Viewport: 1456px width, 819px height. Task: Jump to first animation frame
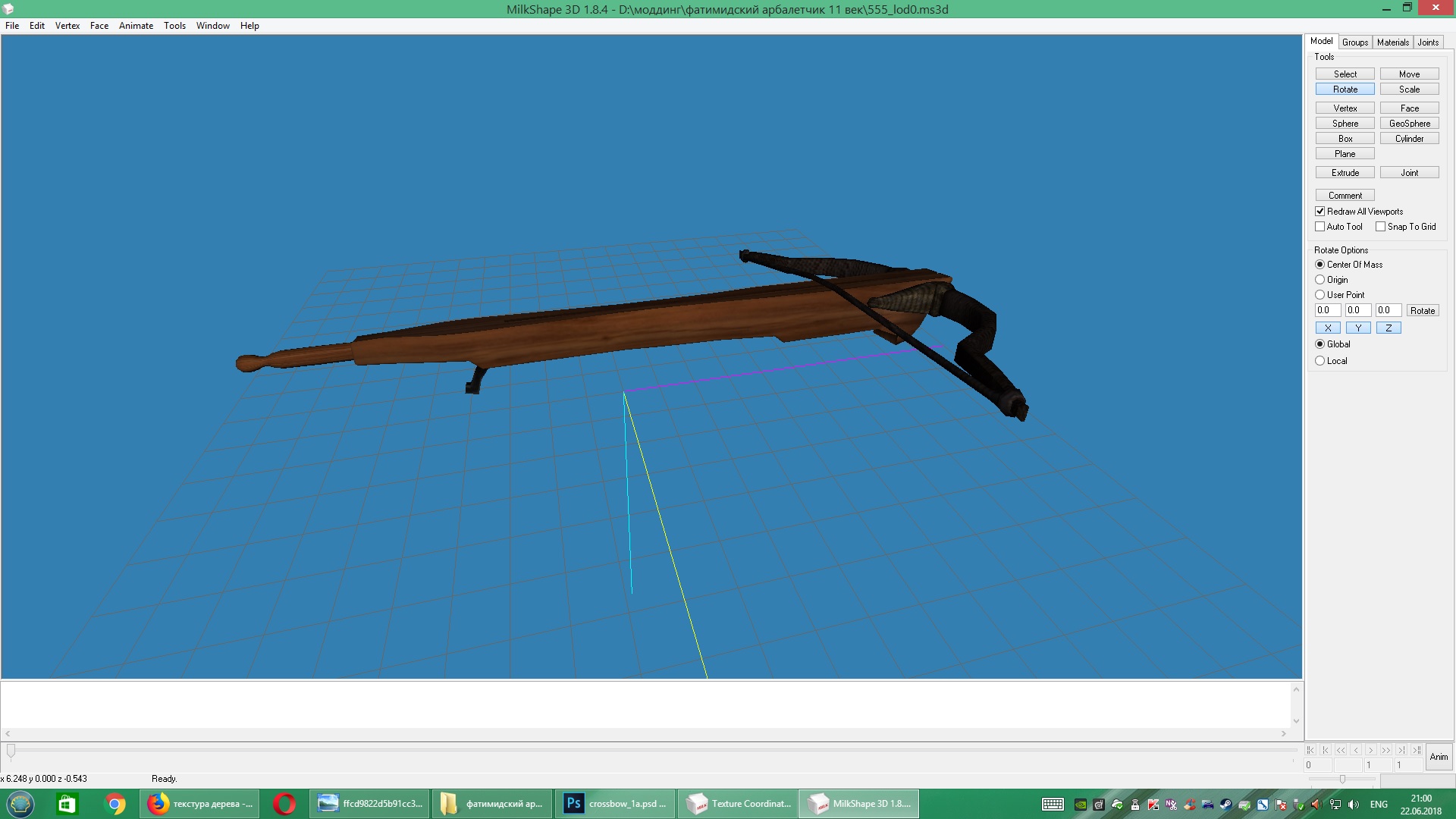tap(1310, 750)
